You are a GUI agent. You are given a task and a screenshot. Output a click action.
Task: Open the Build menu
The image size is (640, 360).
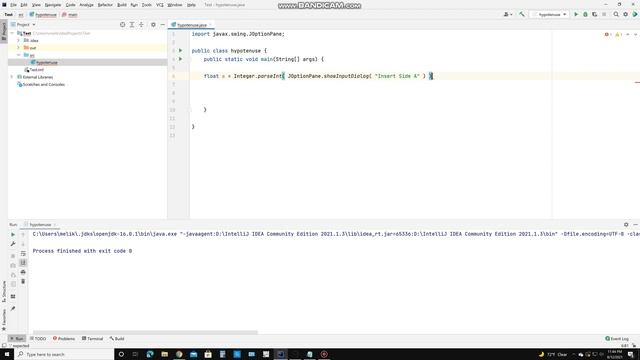122,5
